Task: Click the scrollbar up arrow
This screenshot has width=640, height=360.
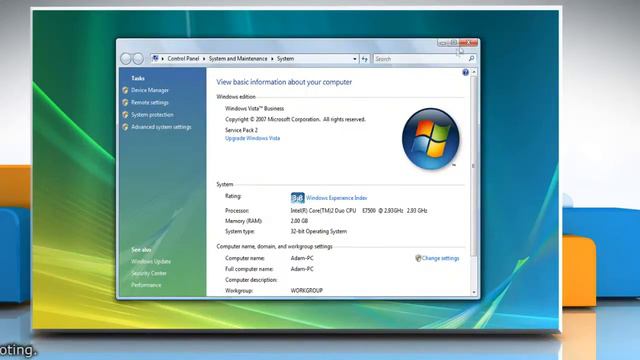Action: (474, 72)
